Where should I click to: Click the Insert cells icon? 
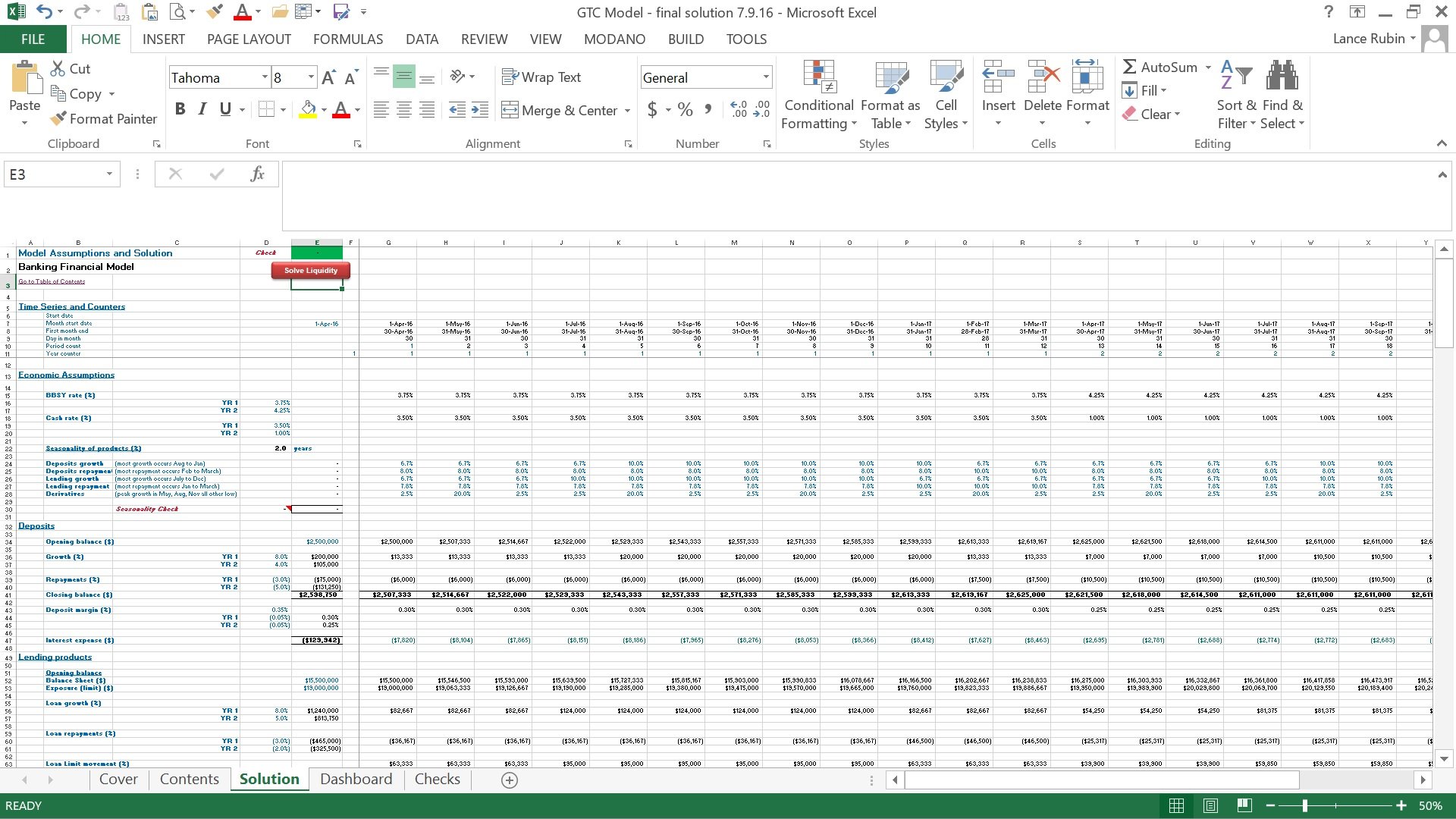[998, 77]
